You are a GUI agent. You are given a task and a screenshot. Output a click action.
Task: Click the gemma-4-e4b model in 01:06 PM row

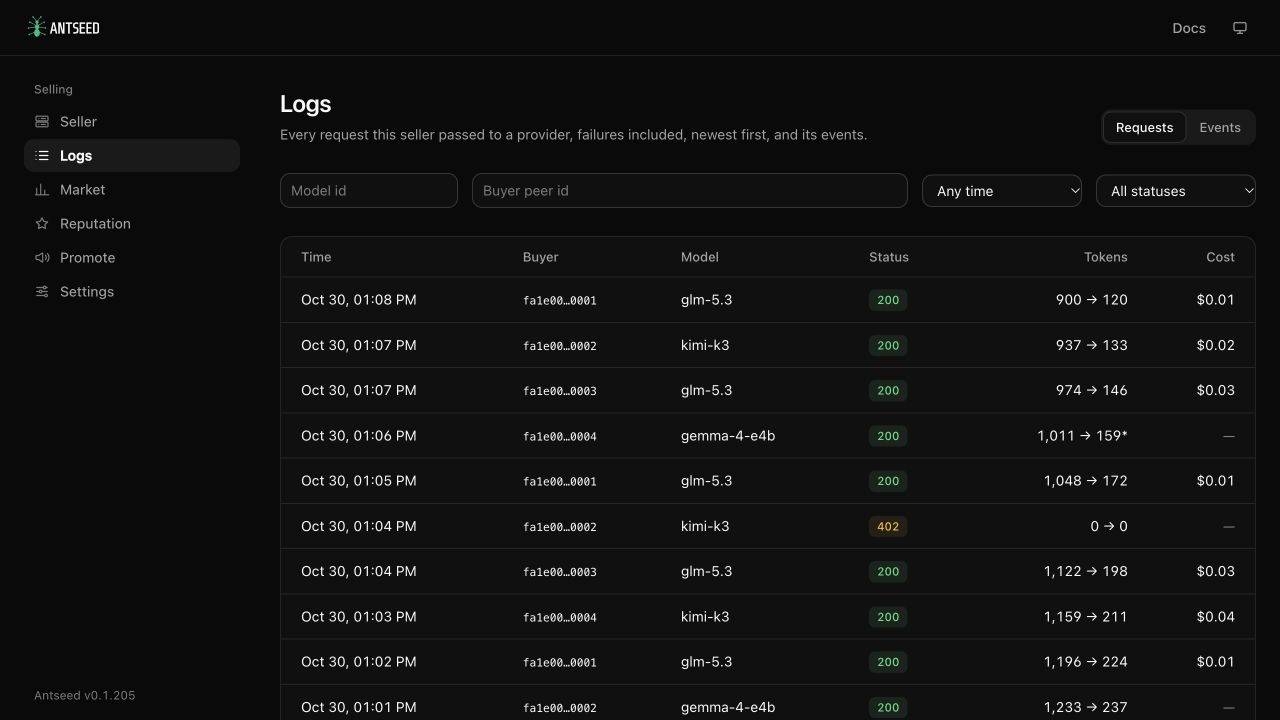[728, 436]
